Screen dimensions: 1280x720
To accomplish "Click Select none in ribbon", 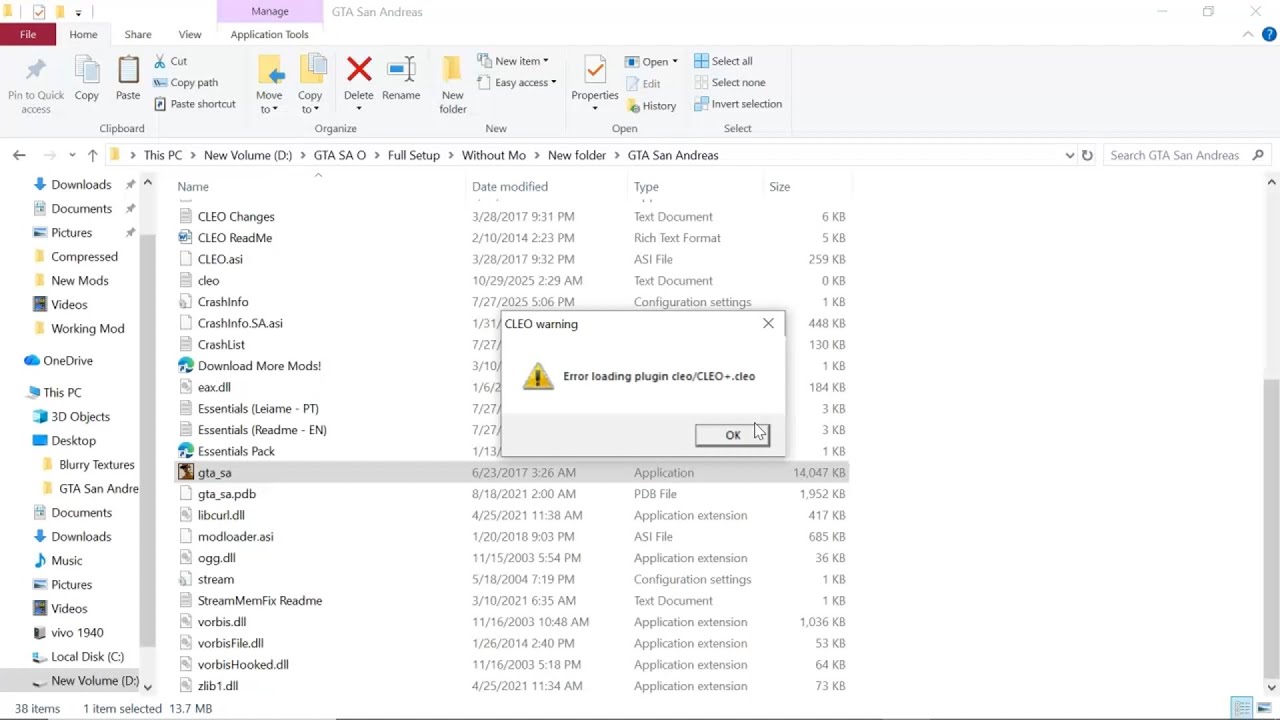I will pos(729,82).
